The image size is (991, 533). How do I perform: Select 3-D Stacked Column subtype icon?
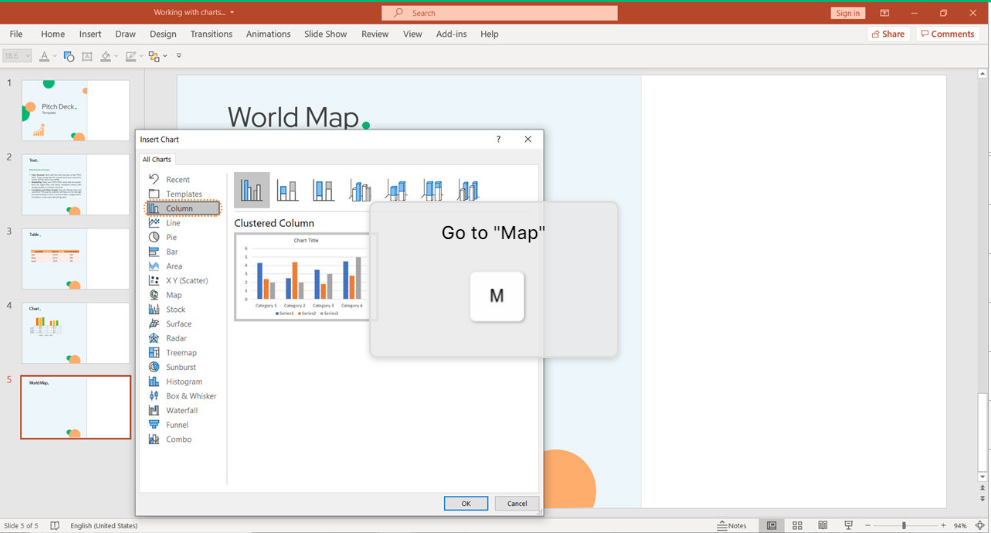click(396, 190)
